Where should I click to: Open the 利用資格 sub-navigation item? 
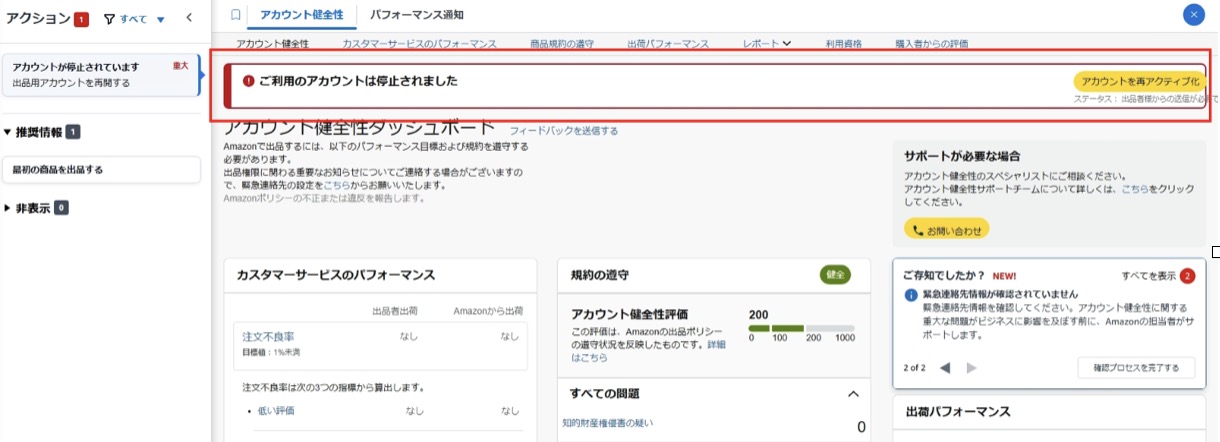pyautogui.click(x=843, y=44)
